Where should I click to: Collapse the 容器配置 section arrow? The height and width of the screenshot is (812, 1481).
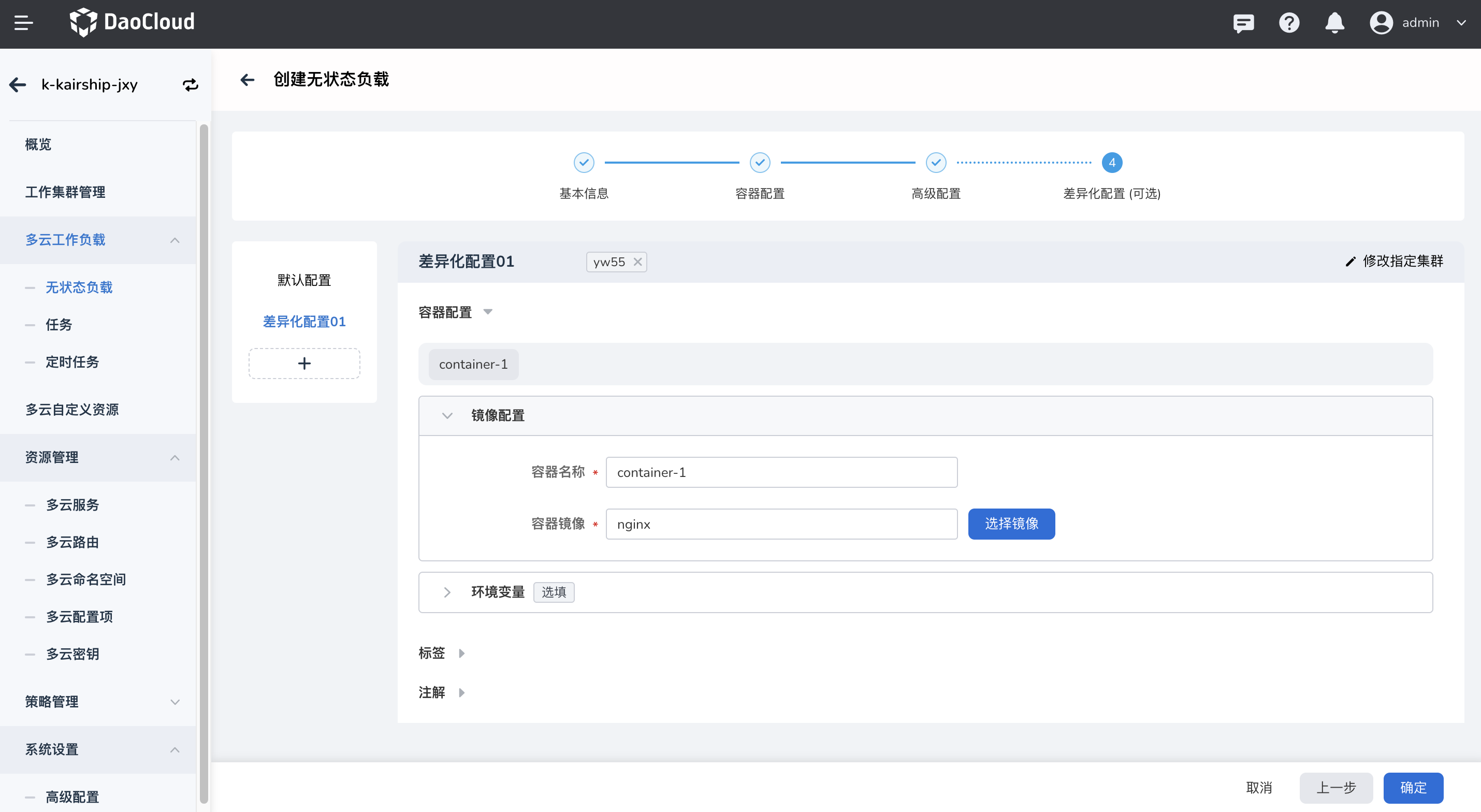click(487, 312)
